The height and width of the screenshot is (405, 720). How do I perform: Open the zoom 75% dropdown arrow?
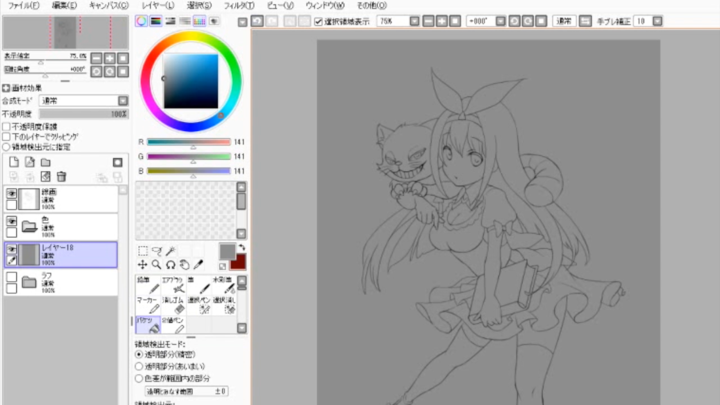click(x=414, y=21)
